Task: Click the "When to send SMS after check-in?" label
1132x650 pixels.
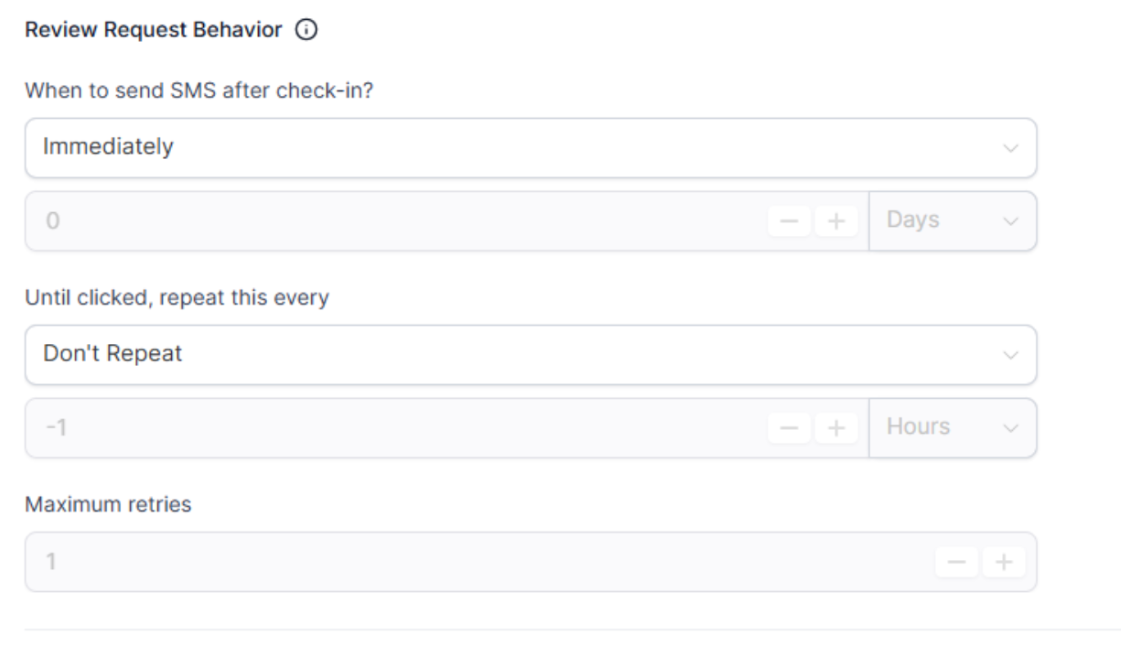Action: tap(206, 92)
